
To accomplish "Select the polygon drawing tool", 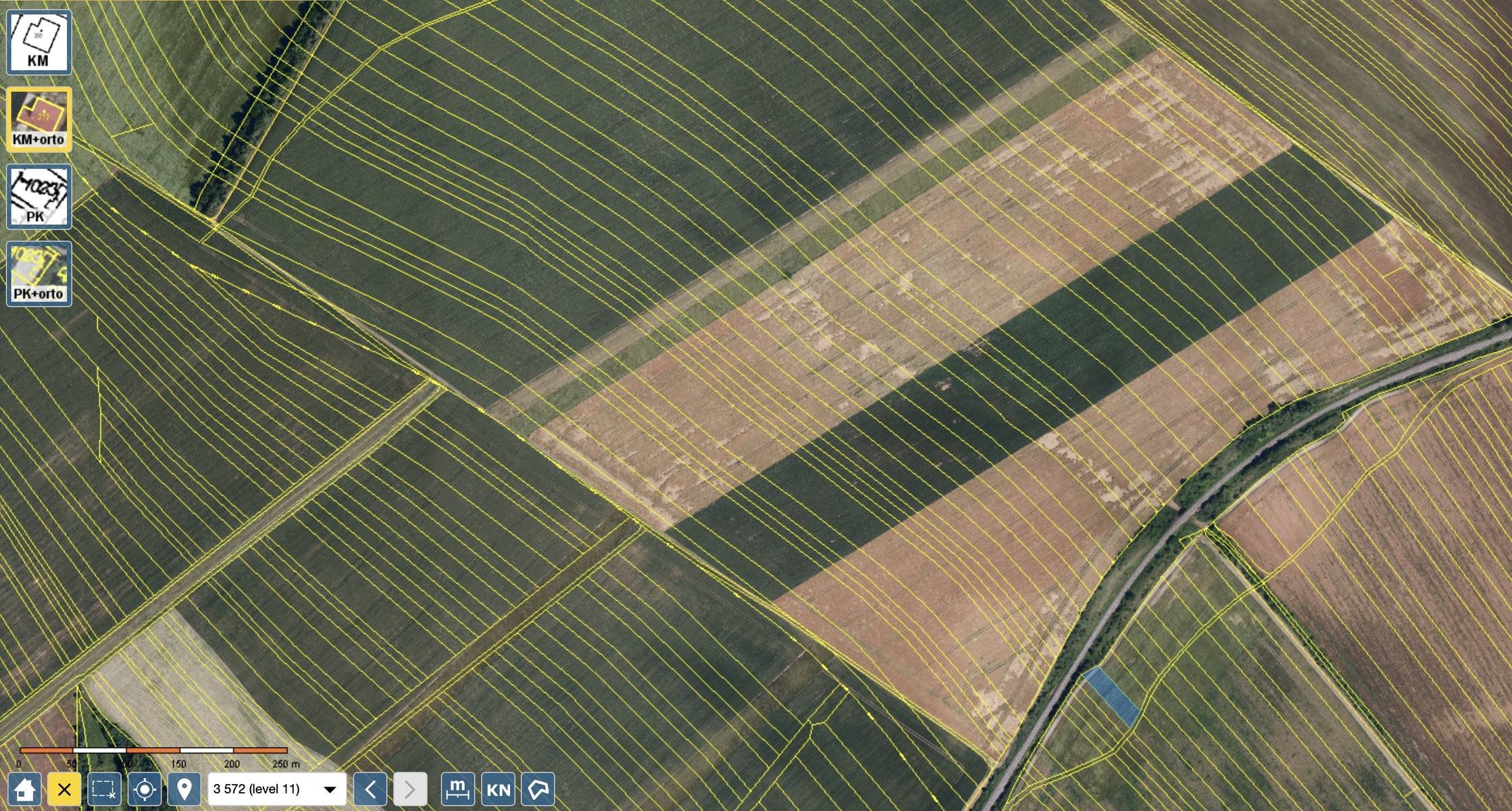I will (538, 789).
